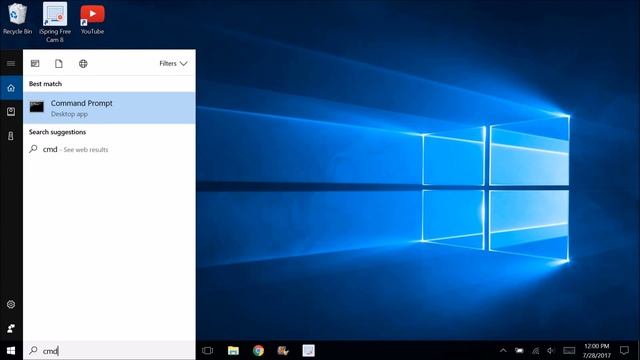Launch File Explorer from the taskbar

(x=233, y=350)
